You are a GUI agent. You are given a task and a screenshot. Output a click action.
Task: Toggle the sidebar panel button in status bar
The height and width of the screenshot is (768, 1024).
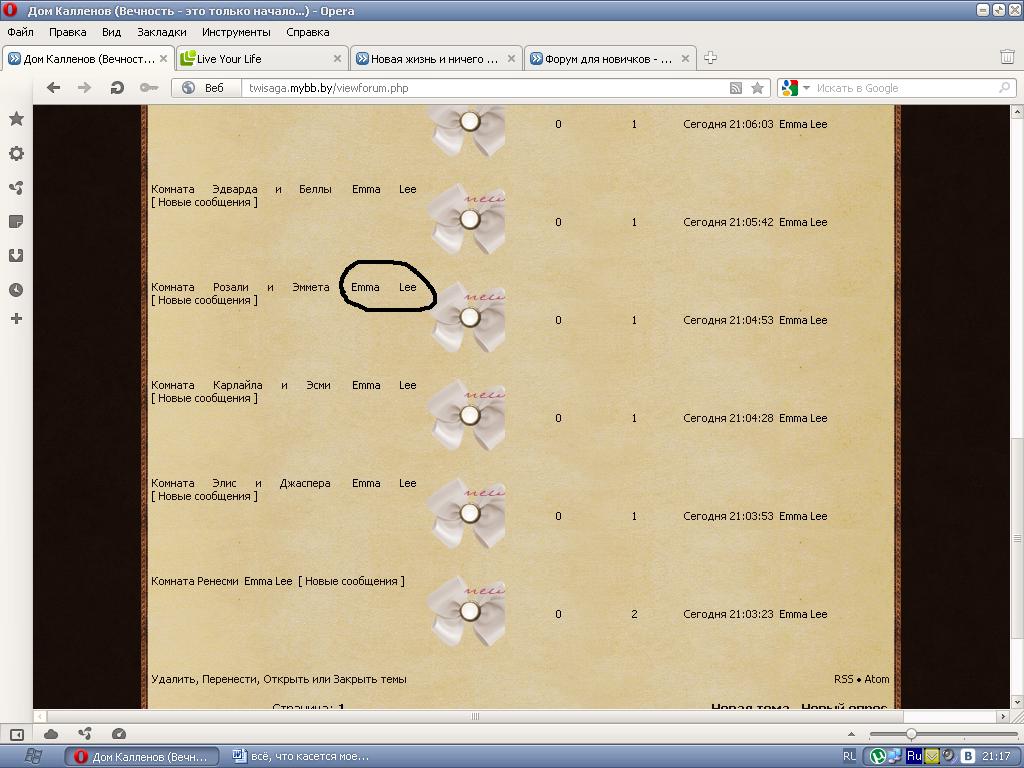17,735
